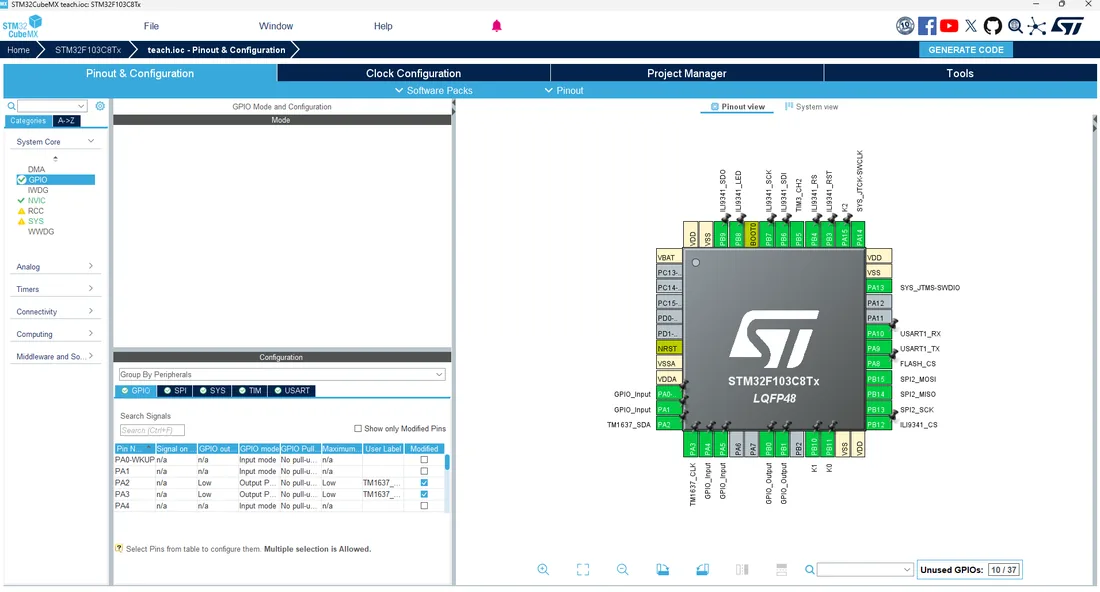Open the GitHub icon in header
Viewport: 1100px width, 592px height.
[993, 26]
